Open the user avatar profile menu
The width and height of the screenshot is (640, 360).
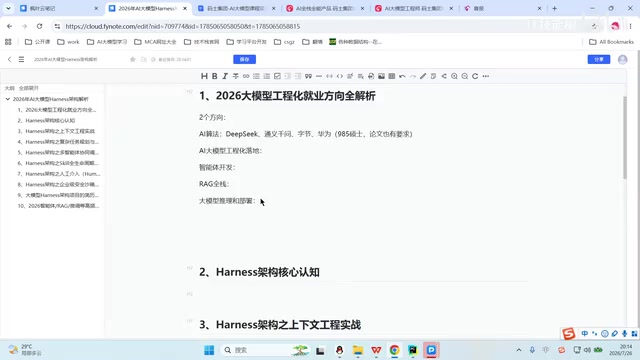[x=622, y=60]
